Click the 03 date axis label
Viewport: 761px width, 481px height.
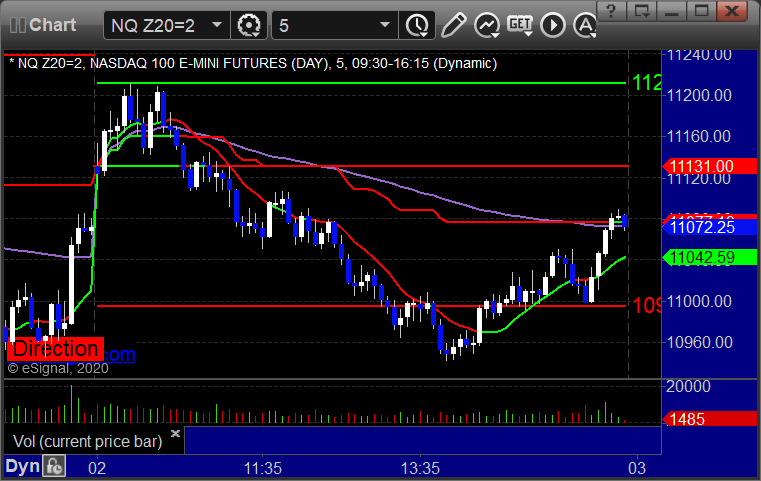pyautogui.click(x=637, y=468)
